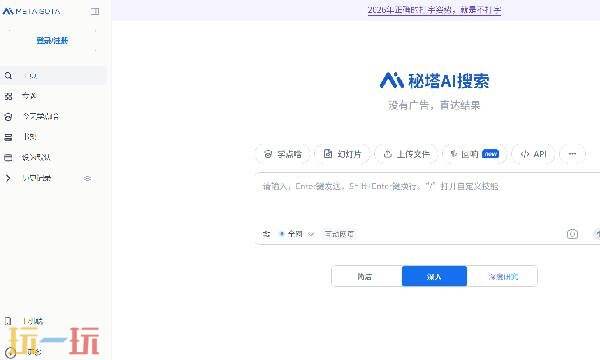Screen dimensions: 600x360
Task: Open the four-squares grid item in sidebar
Action: tap(53, 96)
